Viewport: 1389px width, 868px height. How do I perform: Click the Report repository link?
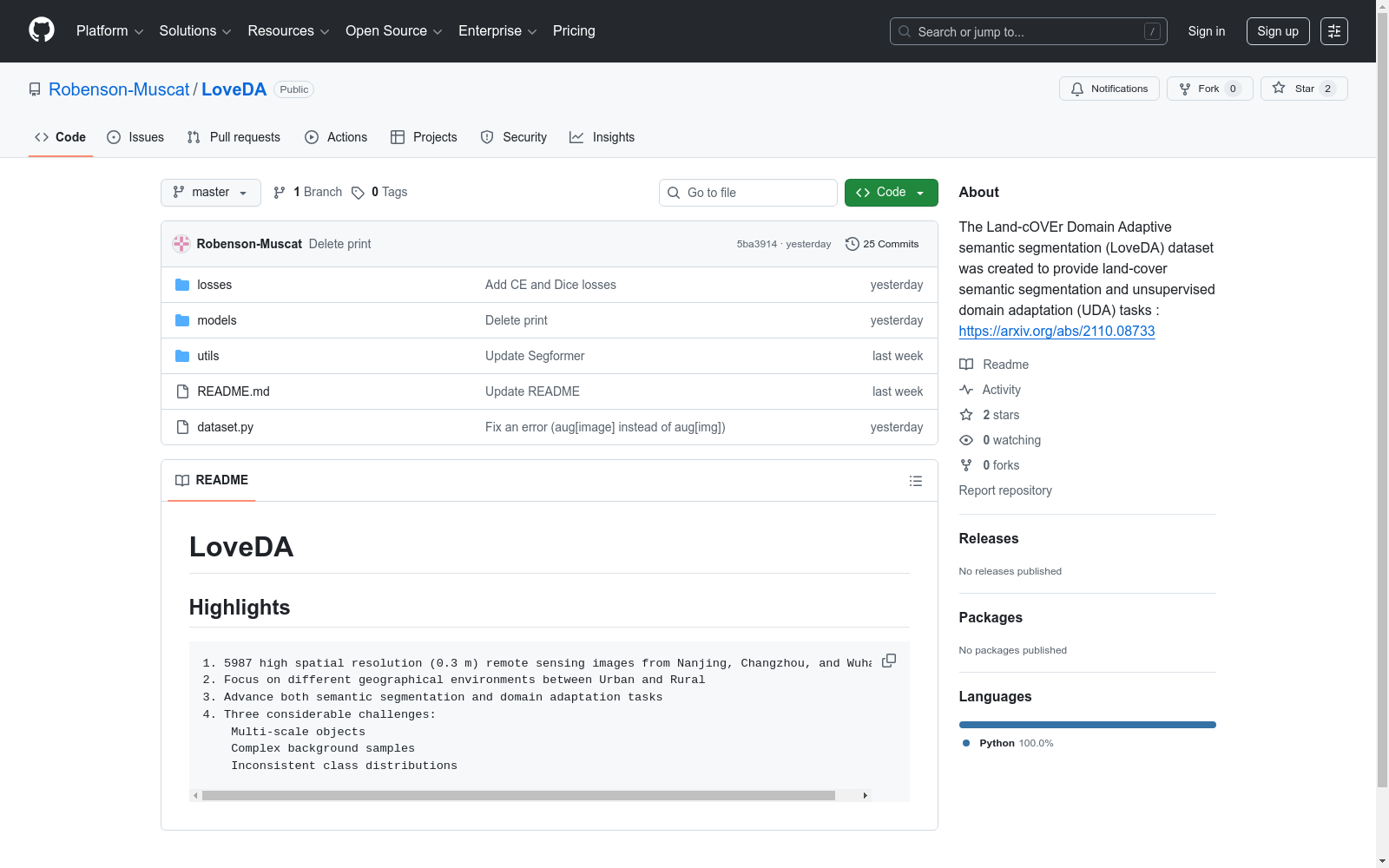(x=1005, y=490)
